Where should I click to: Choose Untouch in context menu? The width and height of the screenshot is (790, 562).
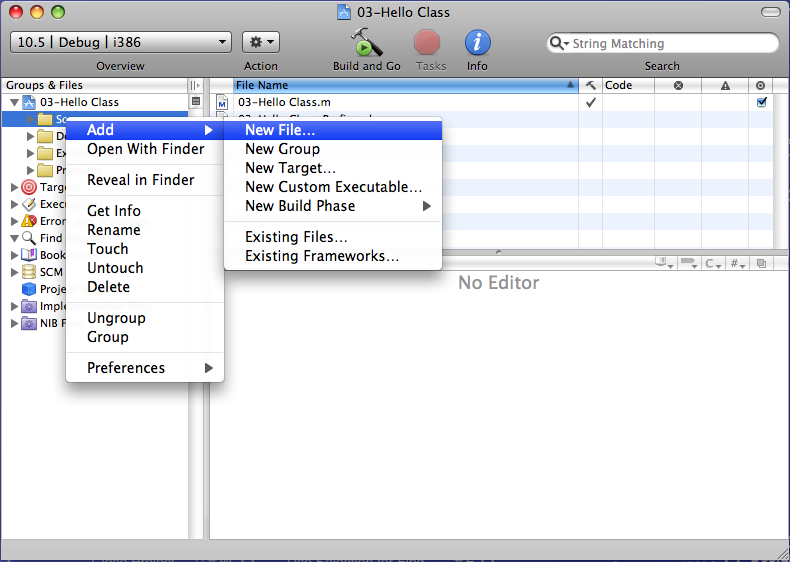(x=145, y=268)
